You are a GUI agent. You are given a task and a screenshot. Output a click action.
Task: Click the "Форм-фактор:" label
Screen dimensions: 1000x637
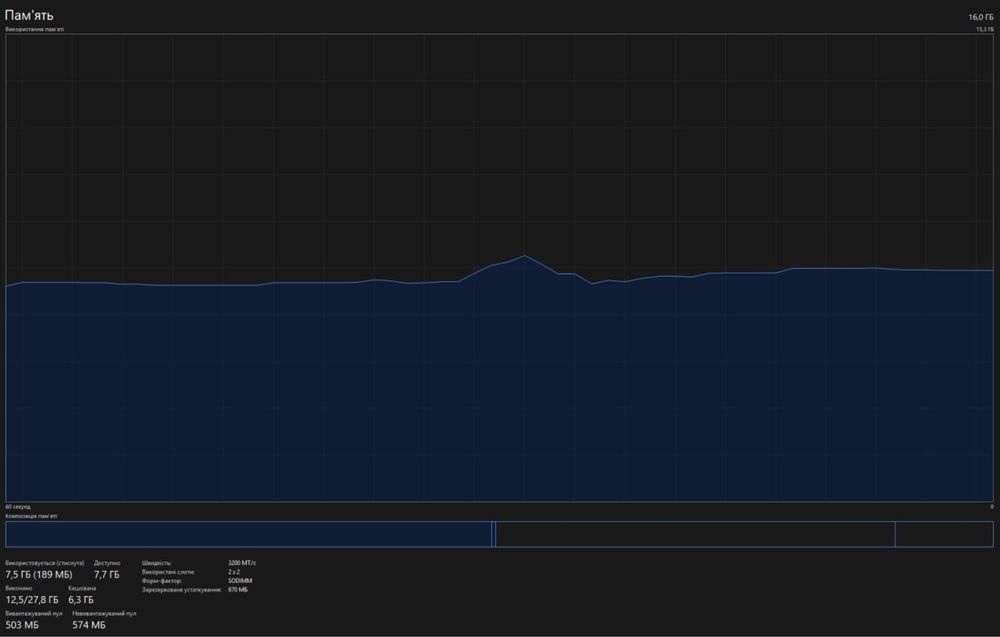click(162, 581)
